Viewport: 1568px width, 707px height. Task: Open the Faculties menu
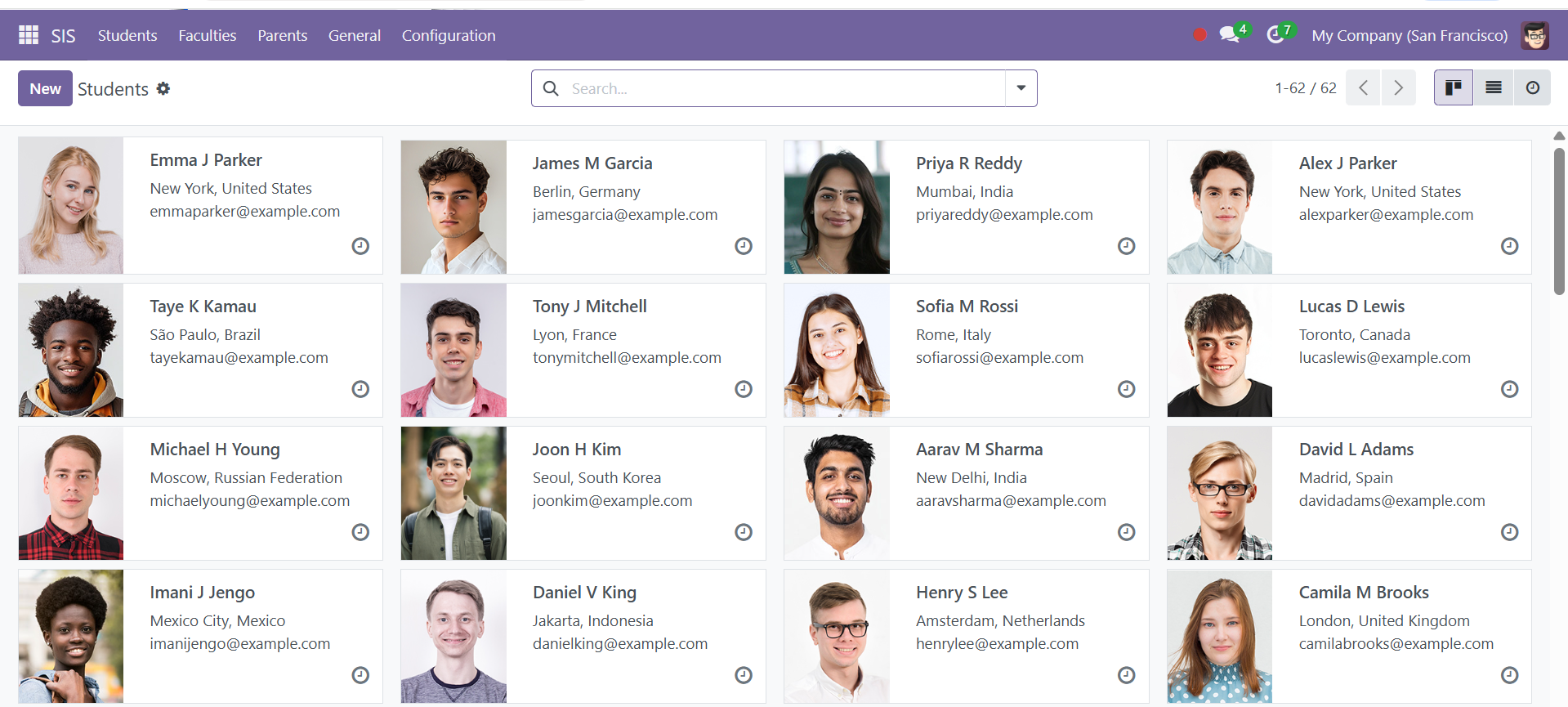pyautogui.click(x=208, y=35)
